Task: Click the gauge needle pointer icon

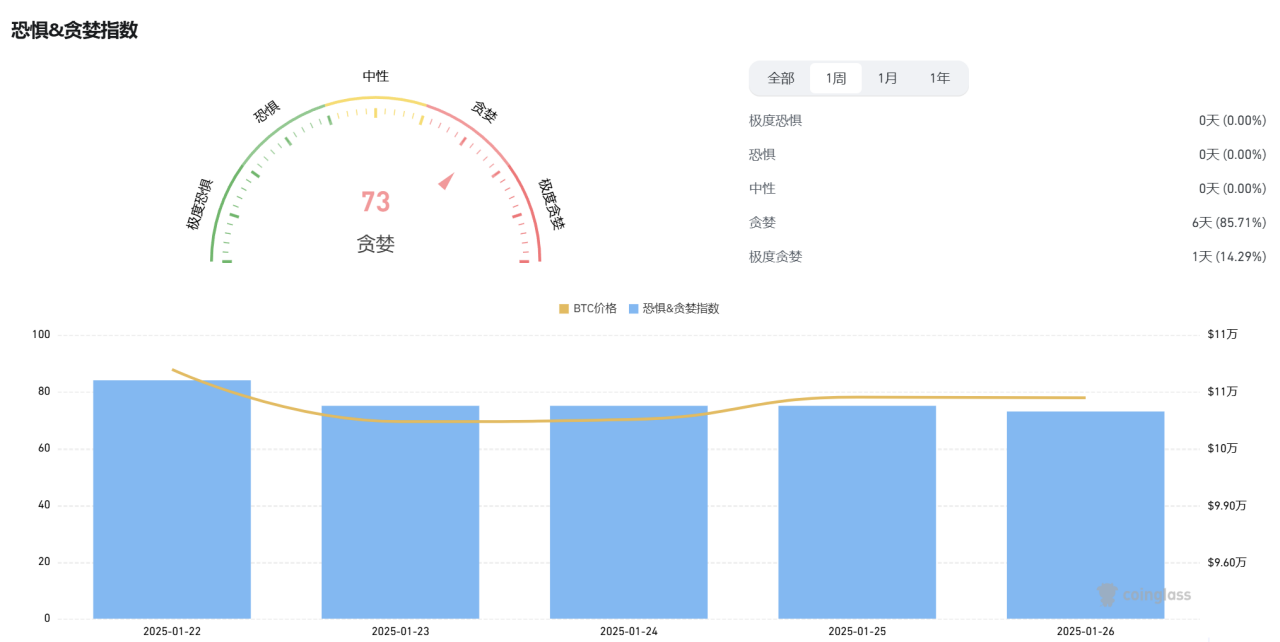Action: click(x=447, y=181)
